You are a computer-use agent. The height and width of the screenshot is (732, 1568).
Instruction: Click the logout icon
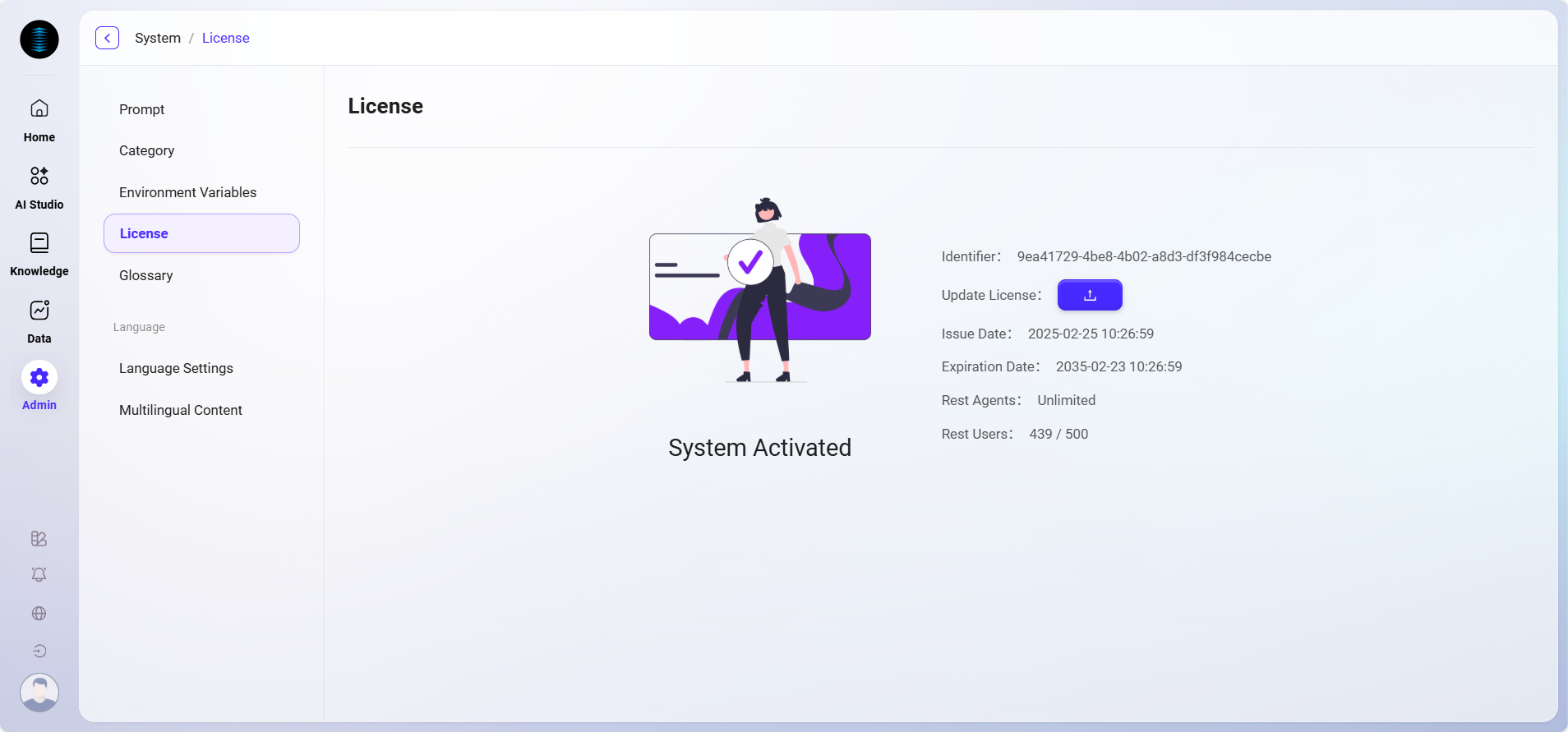[x=39, y=651]
